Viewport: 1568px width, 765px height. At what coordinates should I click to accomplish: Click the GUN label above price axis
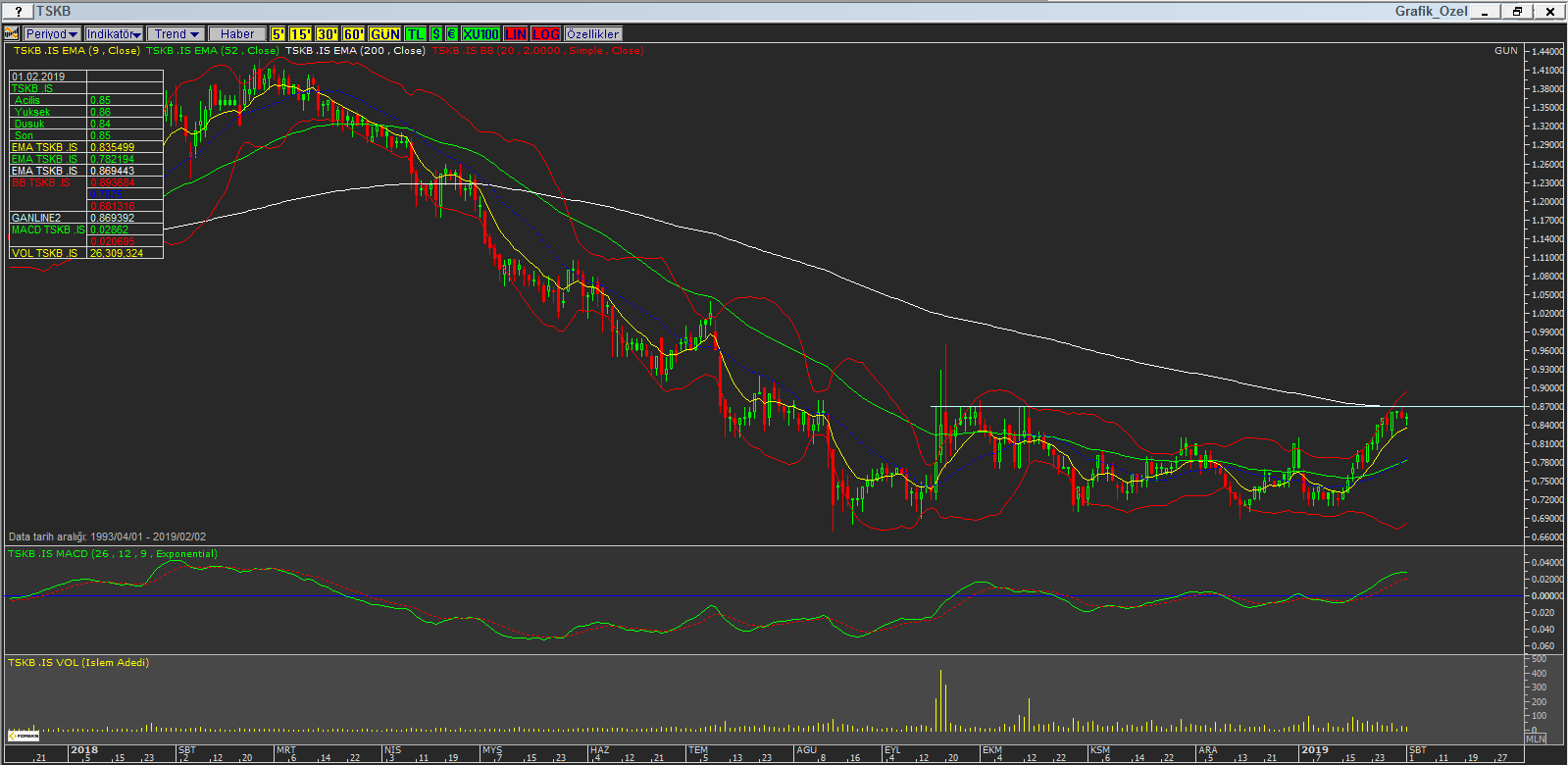tap(1505, 51)
